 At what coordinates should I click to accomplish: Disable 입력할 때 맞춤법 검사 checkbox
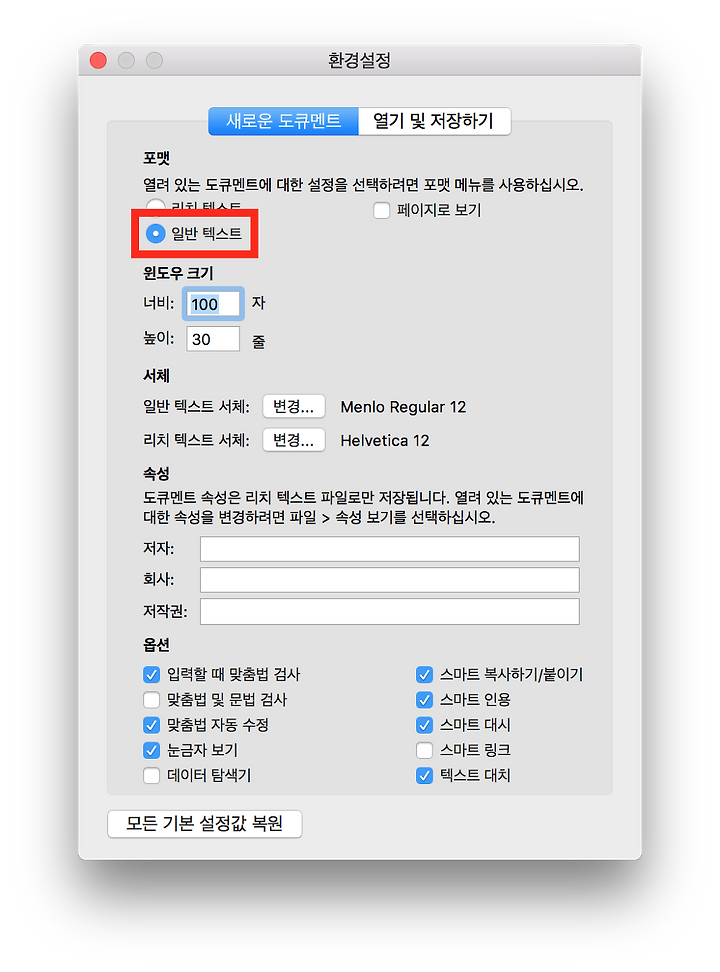151,674
